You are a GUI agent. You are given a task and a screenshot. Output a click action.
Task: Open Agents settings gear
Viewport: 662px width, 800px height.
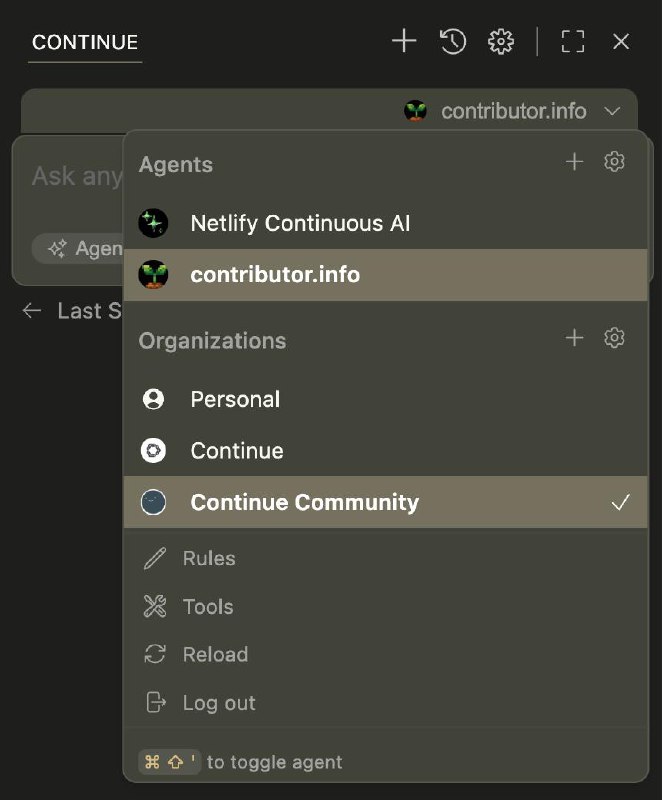point(614,161)
